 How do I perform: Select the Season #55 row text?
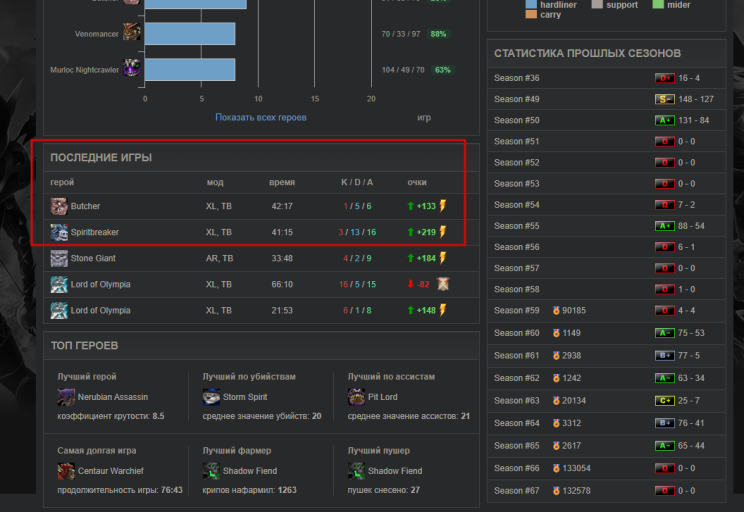tap(517, 226)
